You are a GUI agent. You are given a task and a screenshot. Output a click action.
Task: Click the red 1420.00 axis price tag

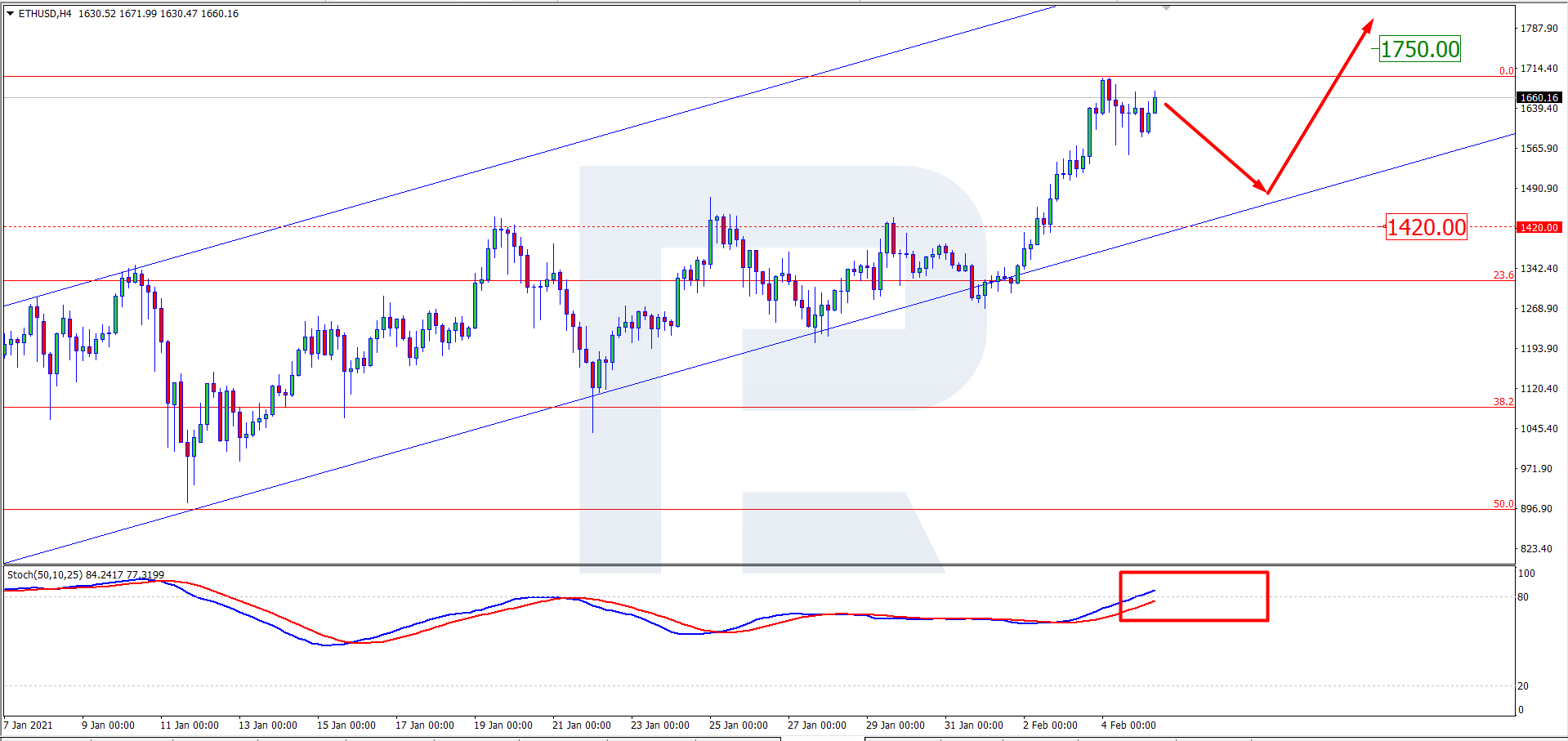[x=1539, y=227]
